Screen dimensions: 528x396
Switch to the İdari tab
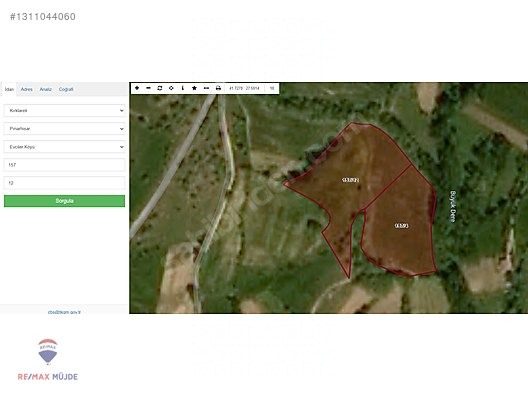click(x=9, y=89)
